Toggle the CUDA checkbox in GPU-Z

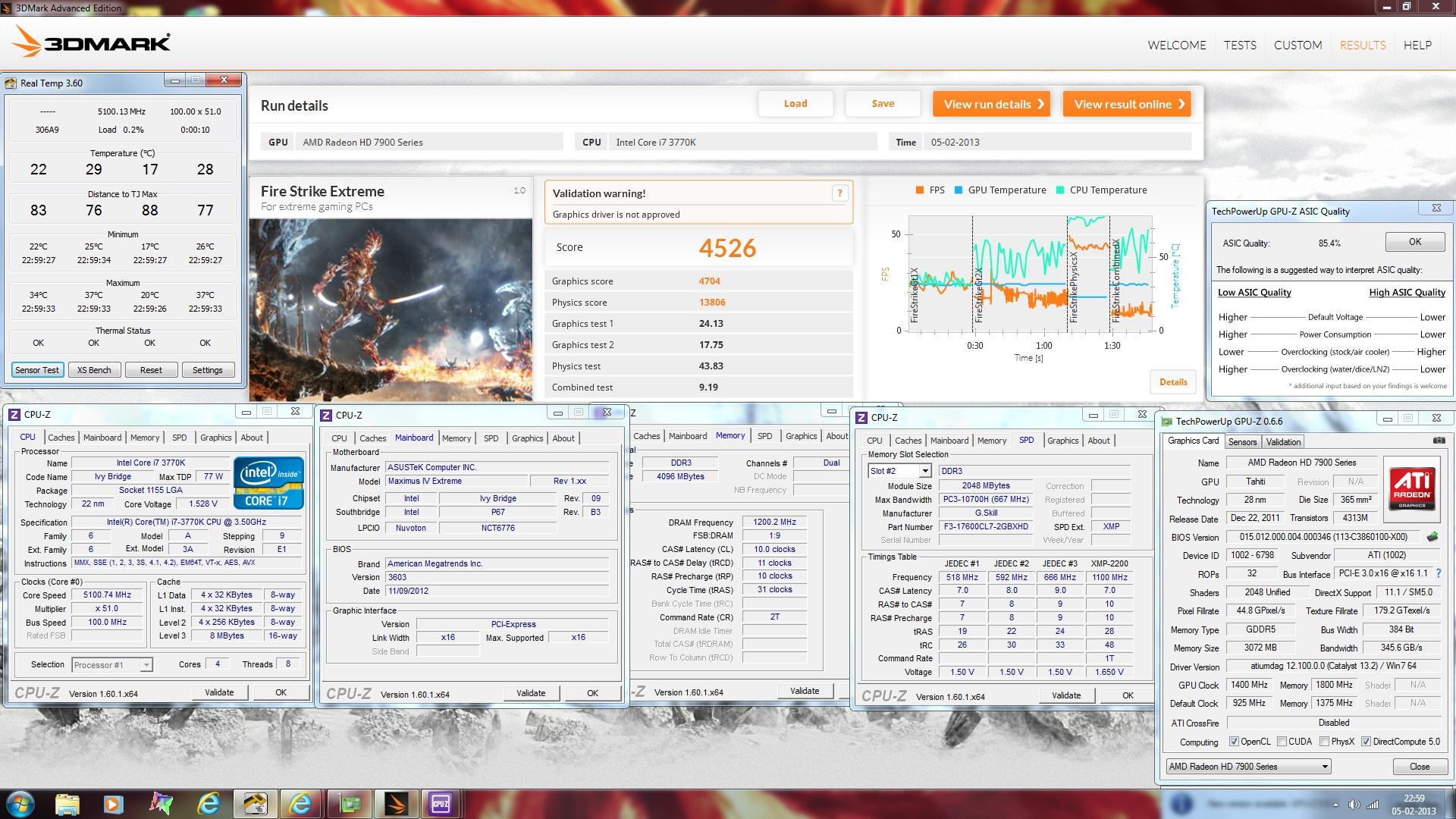pos(1282,742)
